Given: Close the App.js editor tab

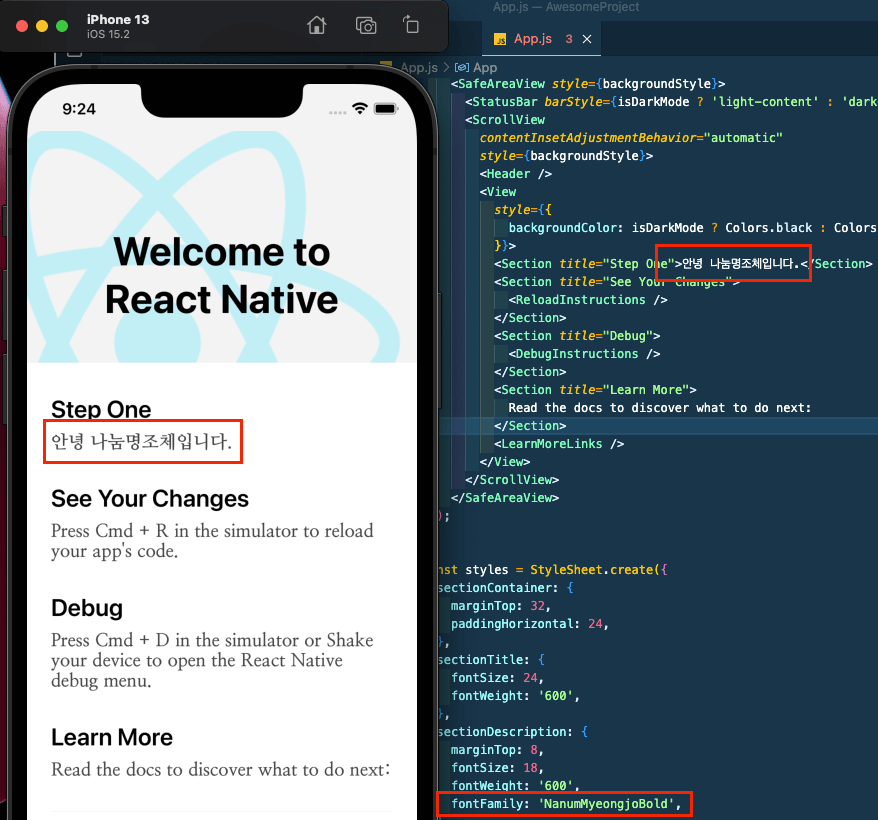Looking at the screenshot, I should pyautogui.click(x=587, y=39).
